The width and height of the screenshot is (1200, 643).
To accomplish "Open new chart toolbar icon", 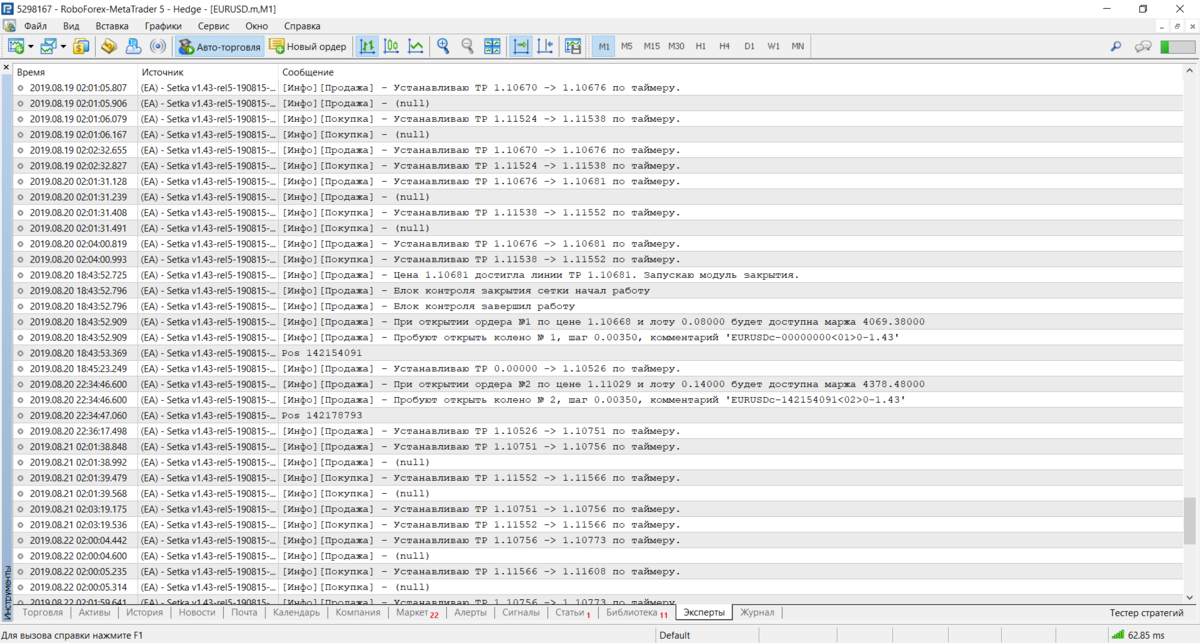I will [17, 46].
